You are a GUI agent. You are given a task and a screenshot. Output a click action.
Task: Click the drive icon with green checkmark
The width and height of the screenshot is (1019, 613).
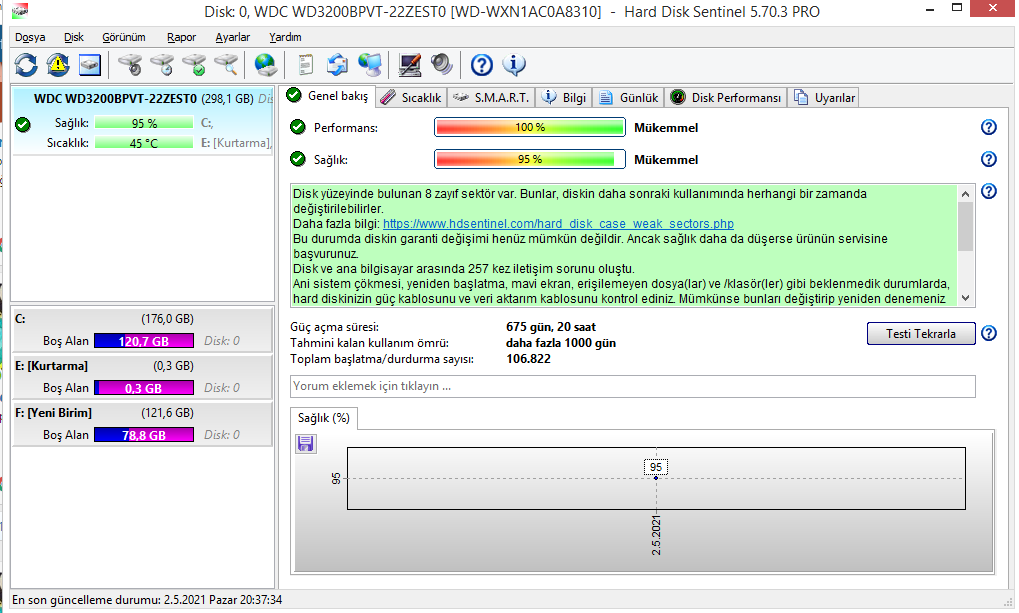194,64
